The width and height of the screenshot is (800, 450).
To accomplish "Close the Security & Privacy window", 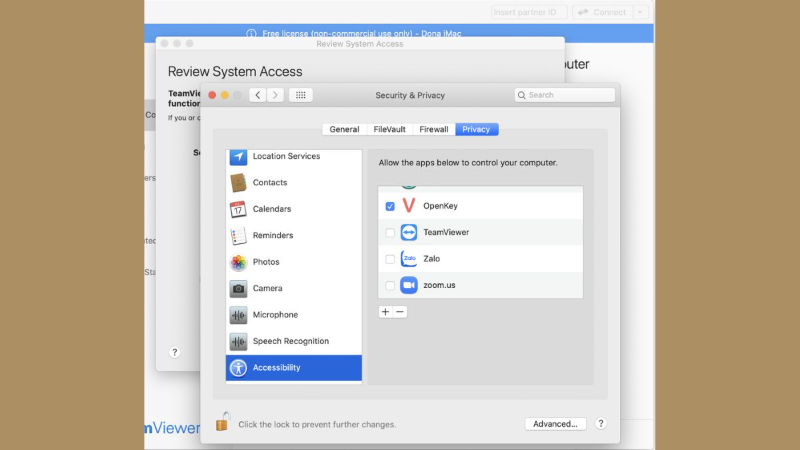I will [212, 95].
